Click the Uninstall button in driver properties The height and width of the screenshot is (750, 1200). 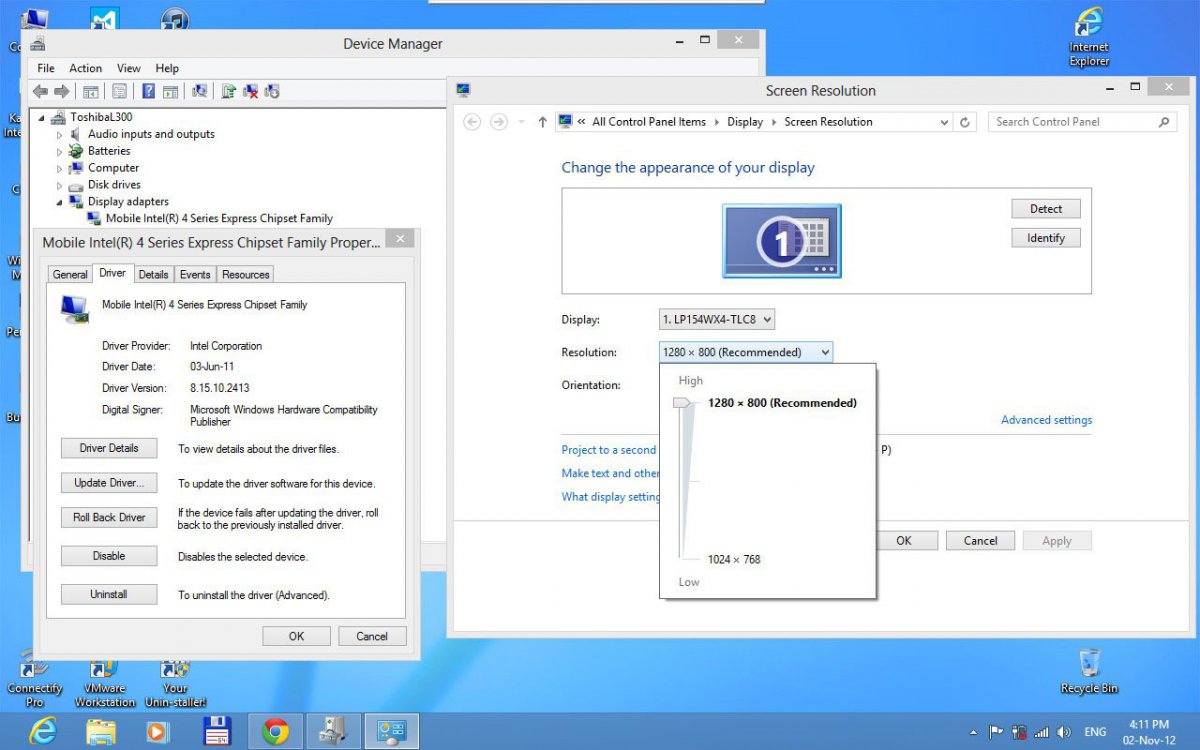(109, 594)
